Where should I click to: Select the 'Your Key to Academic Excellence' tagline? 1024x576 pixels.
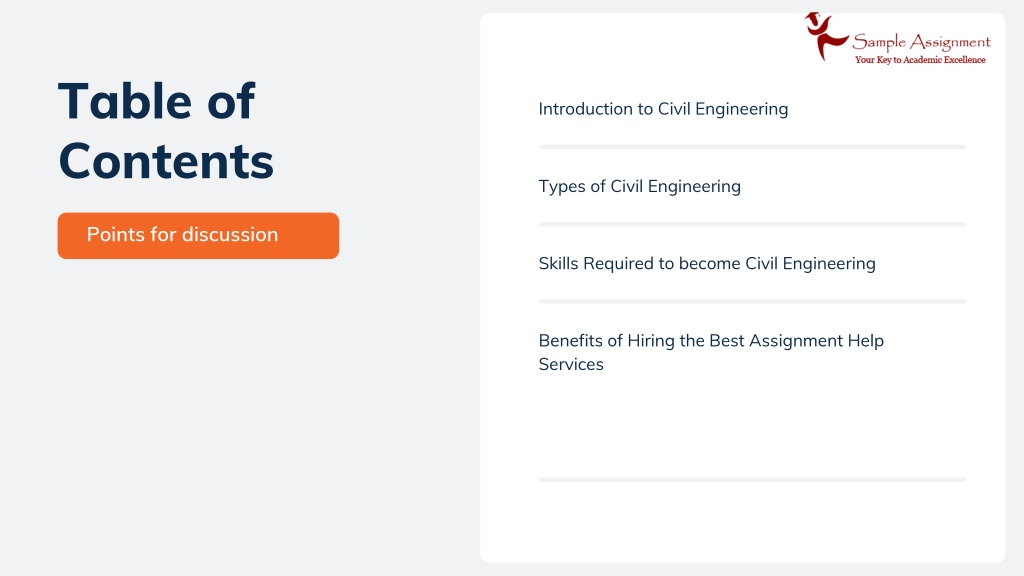[x=920, y=60]
